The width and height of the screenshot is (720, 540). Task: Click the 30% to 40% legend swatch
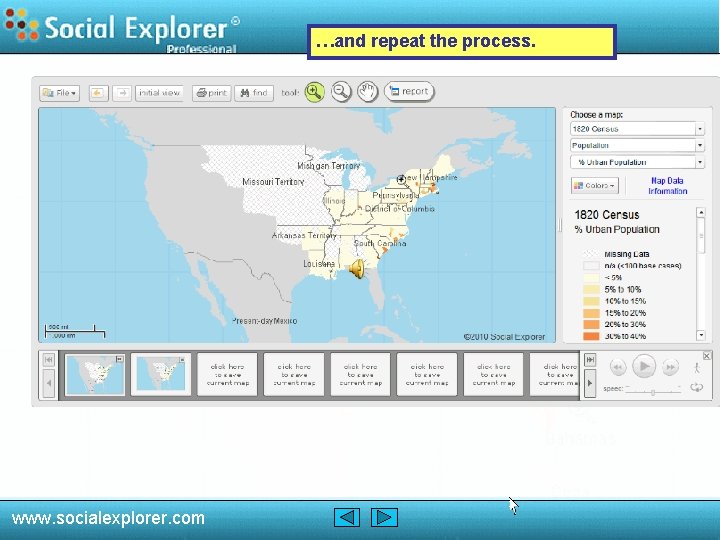591,336
